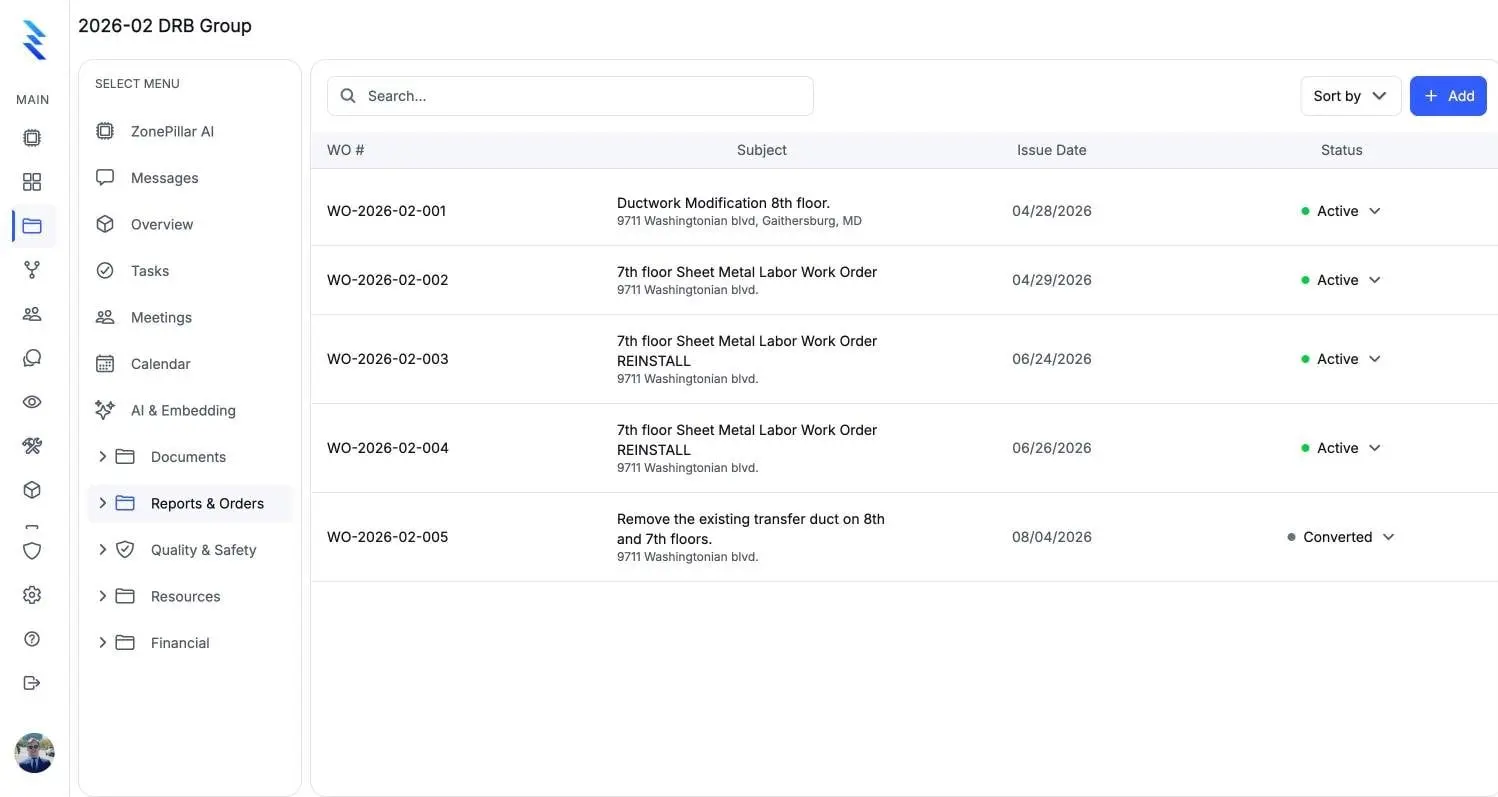Expand the Documents folder chevron

102,457
